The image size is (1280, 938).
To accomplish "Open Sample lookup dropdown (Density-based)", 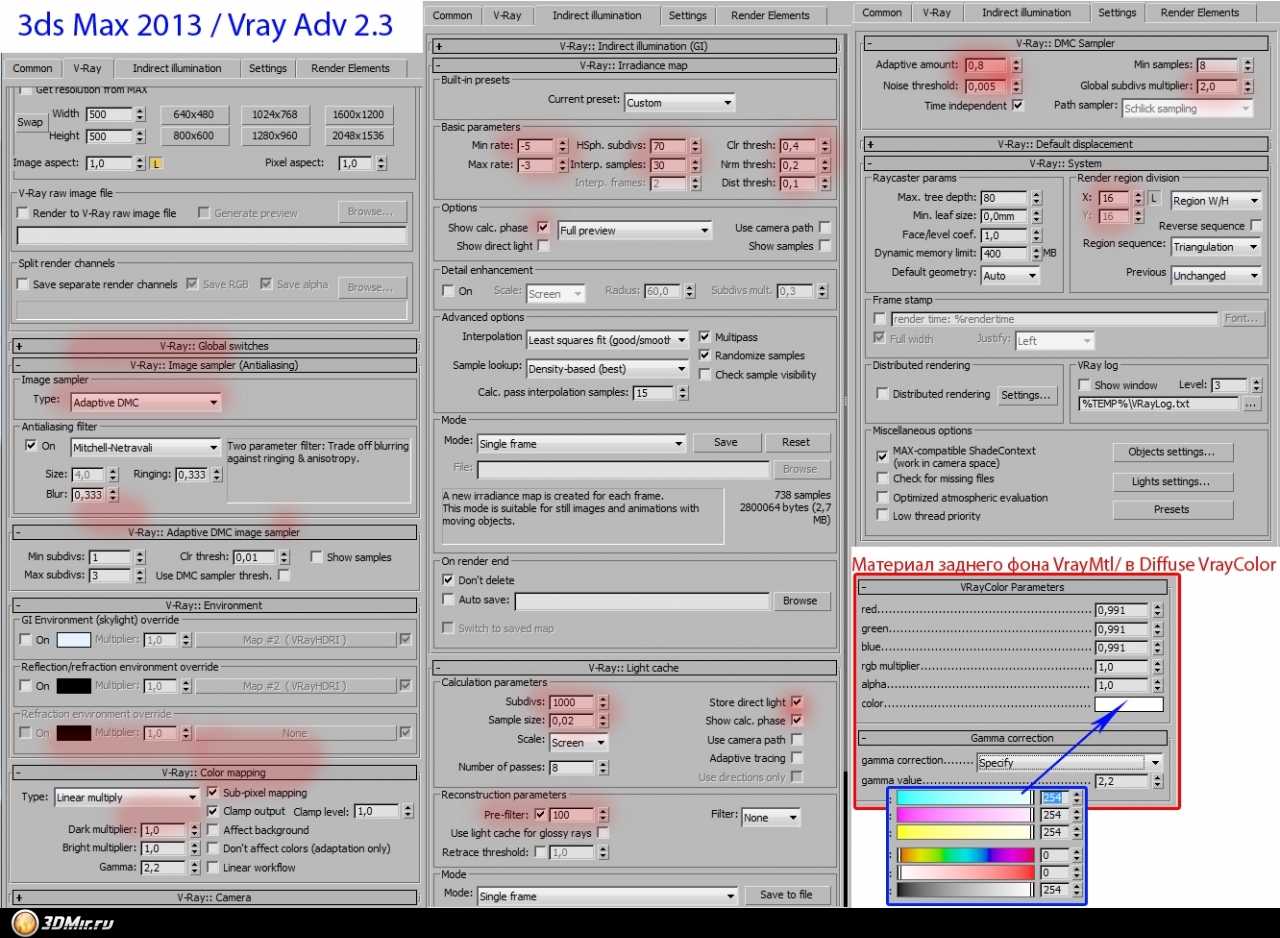I will tap(608, 369).
